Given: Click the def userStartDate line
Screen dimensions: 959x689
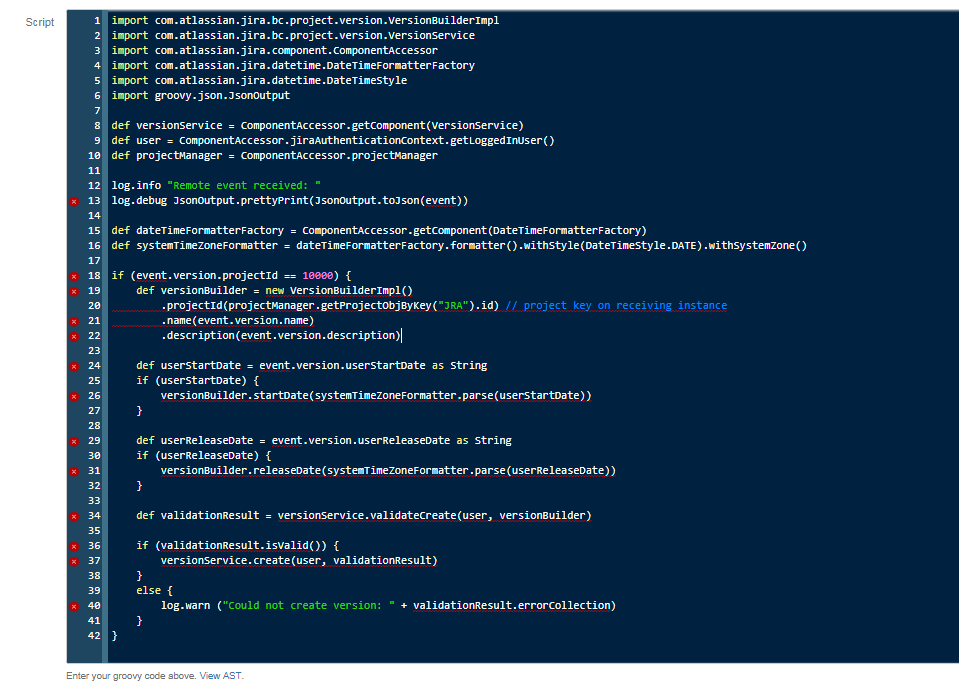Looking at the screenshot, I should pos(312,365).
